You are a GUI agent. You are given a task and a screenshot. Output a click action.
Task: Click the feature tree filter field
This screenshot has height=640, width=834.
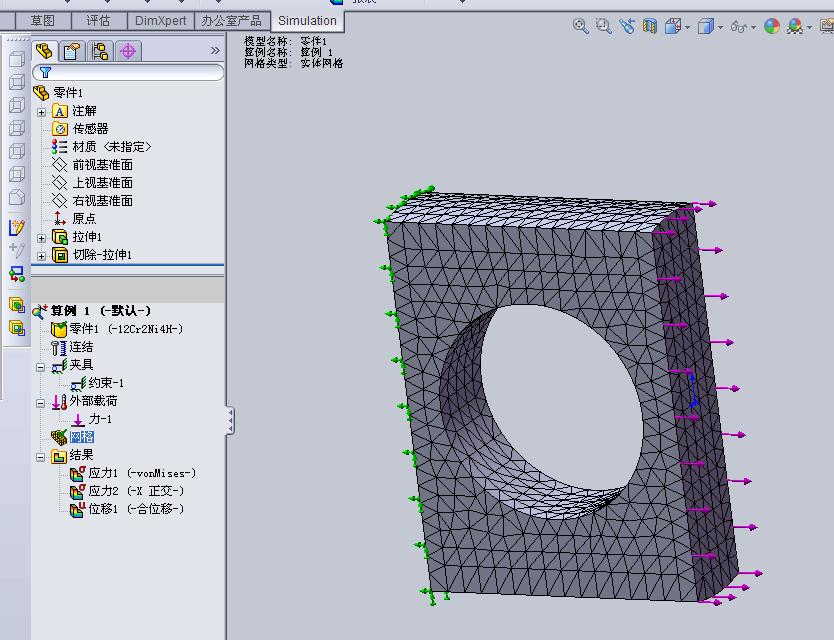click(128, 72)
